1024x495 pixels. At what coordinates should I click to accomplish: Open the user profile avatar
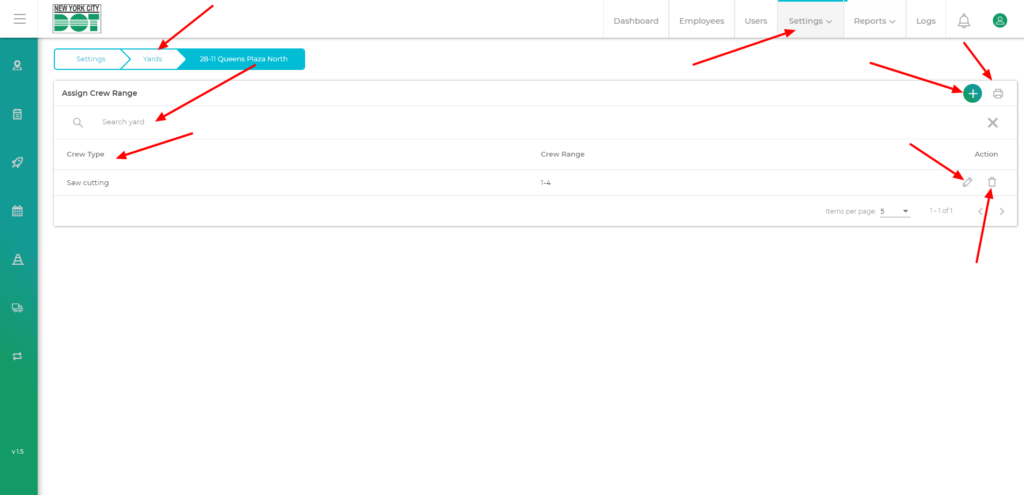[x=999, y=20]
